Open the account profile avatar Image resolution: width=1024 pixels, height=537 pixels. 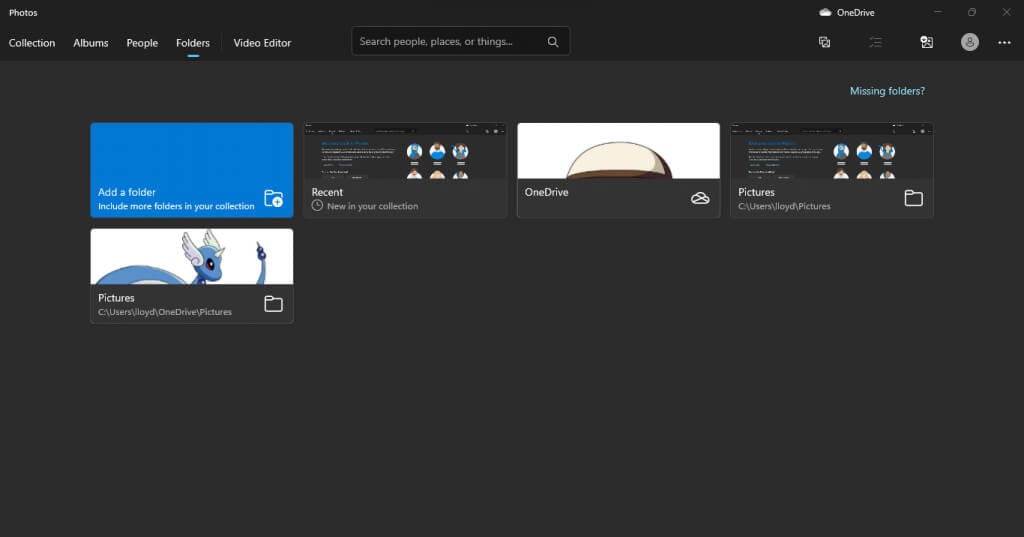969,42
